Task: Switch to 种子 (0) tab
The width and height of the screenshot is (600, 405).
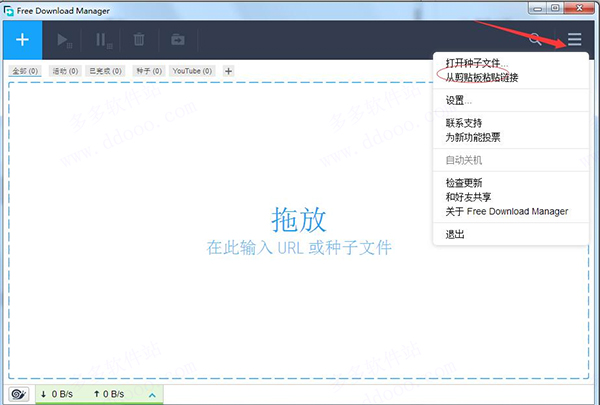Action: click(149, 71)
